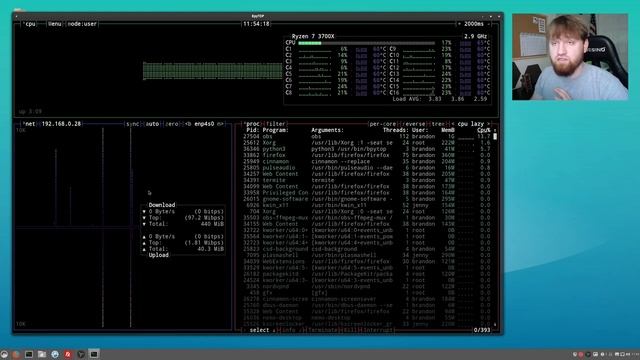
Task: Select the obs process row
Action: click(x=367, y=137)
